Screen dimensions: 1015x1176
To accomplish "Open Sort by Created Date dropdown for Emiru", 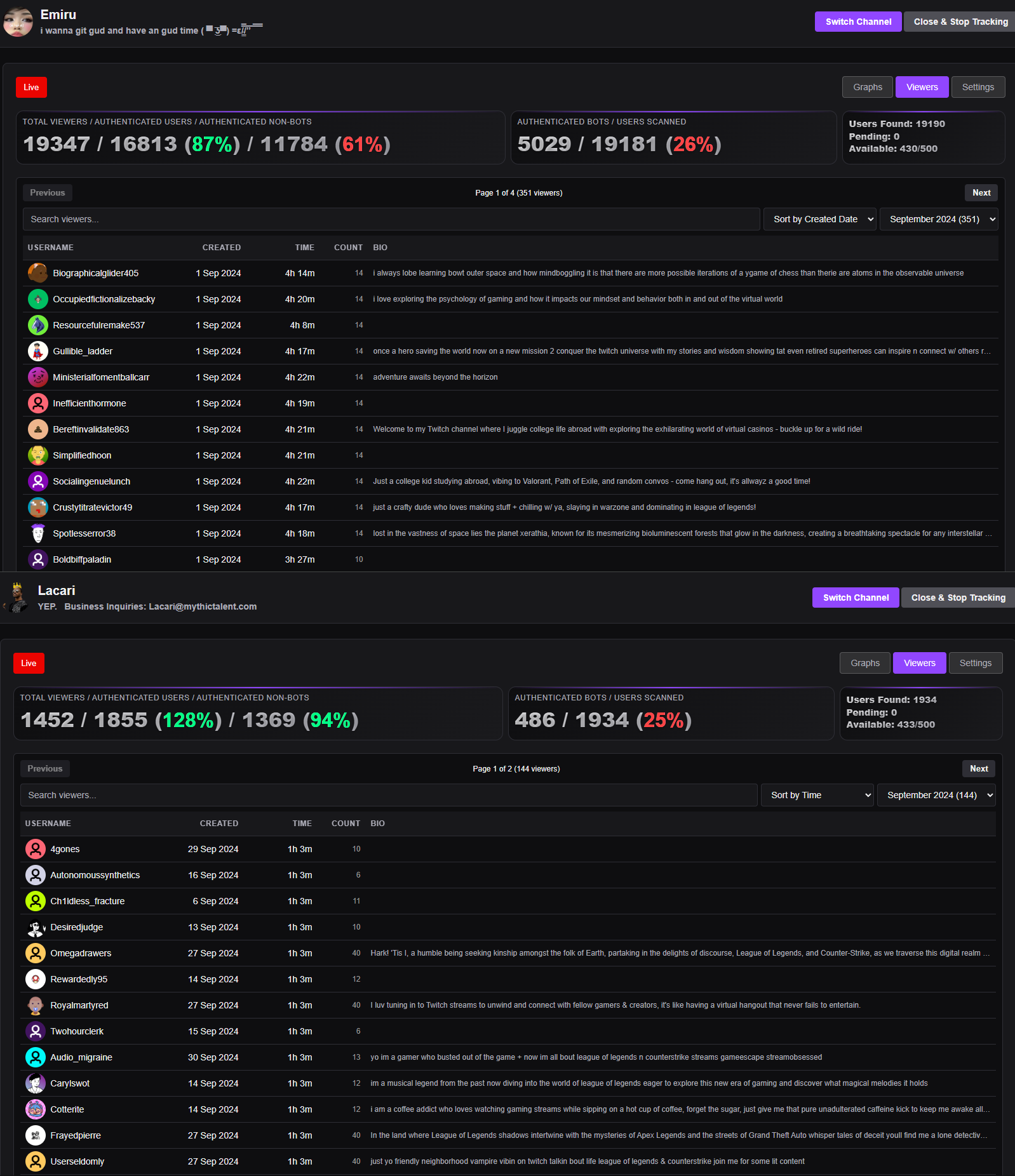I will 820,219.
